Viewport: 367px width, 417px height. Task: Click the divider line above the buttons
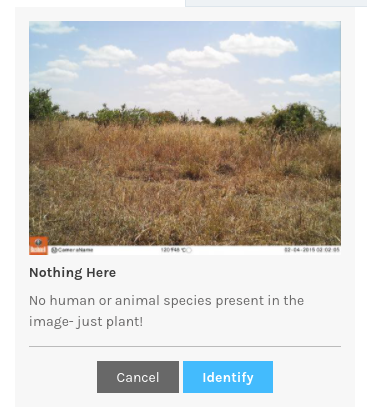coord(185,346)
